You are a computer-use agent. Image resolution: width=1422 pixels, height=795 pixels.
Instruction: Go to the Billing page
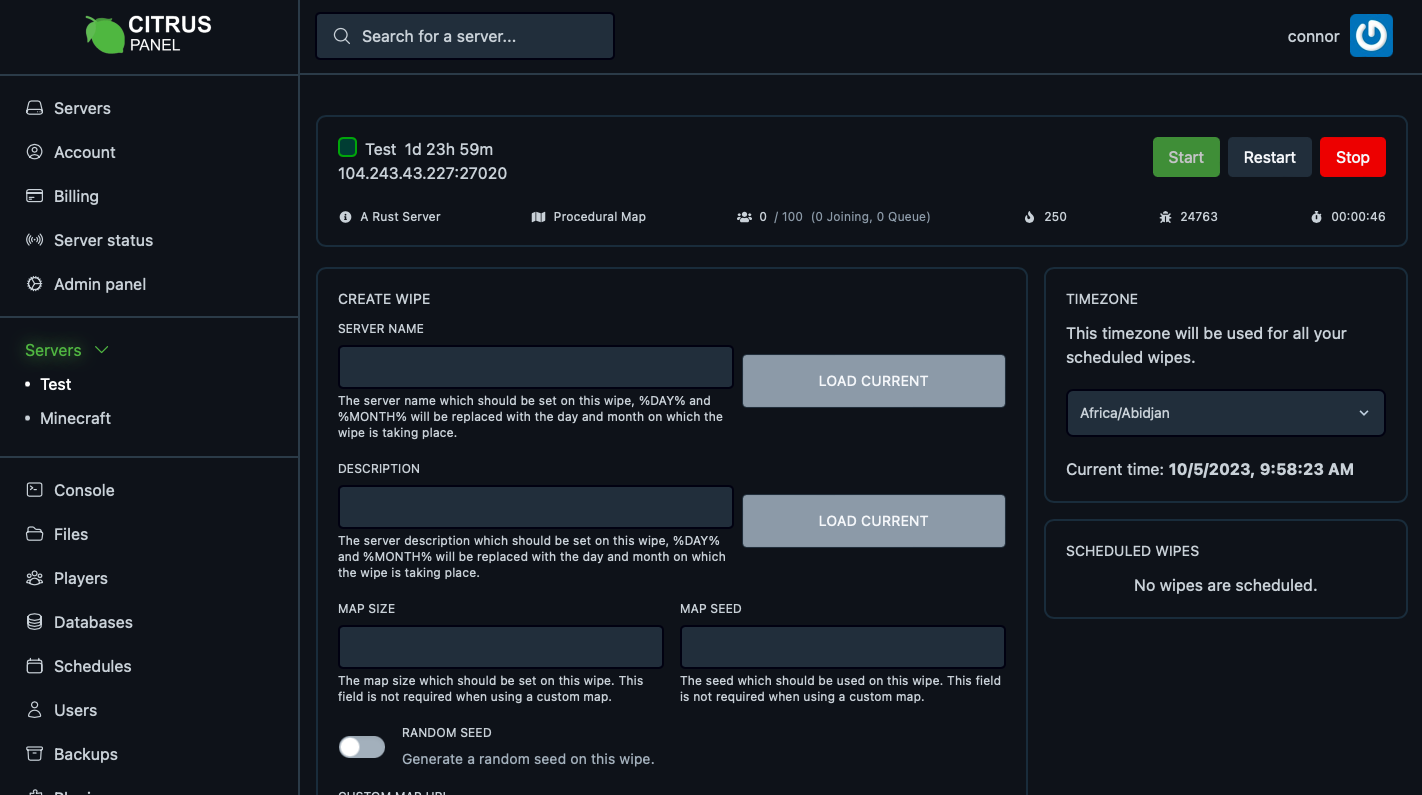pyautogui.click(x=76, y=196)
